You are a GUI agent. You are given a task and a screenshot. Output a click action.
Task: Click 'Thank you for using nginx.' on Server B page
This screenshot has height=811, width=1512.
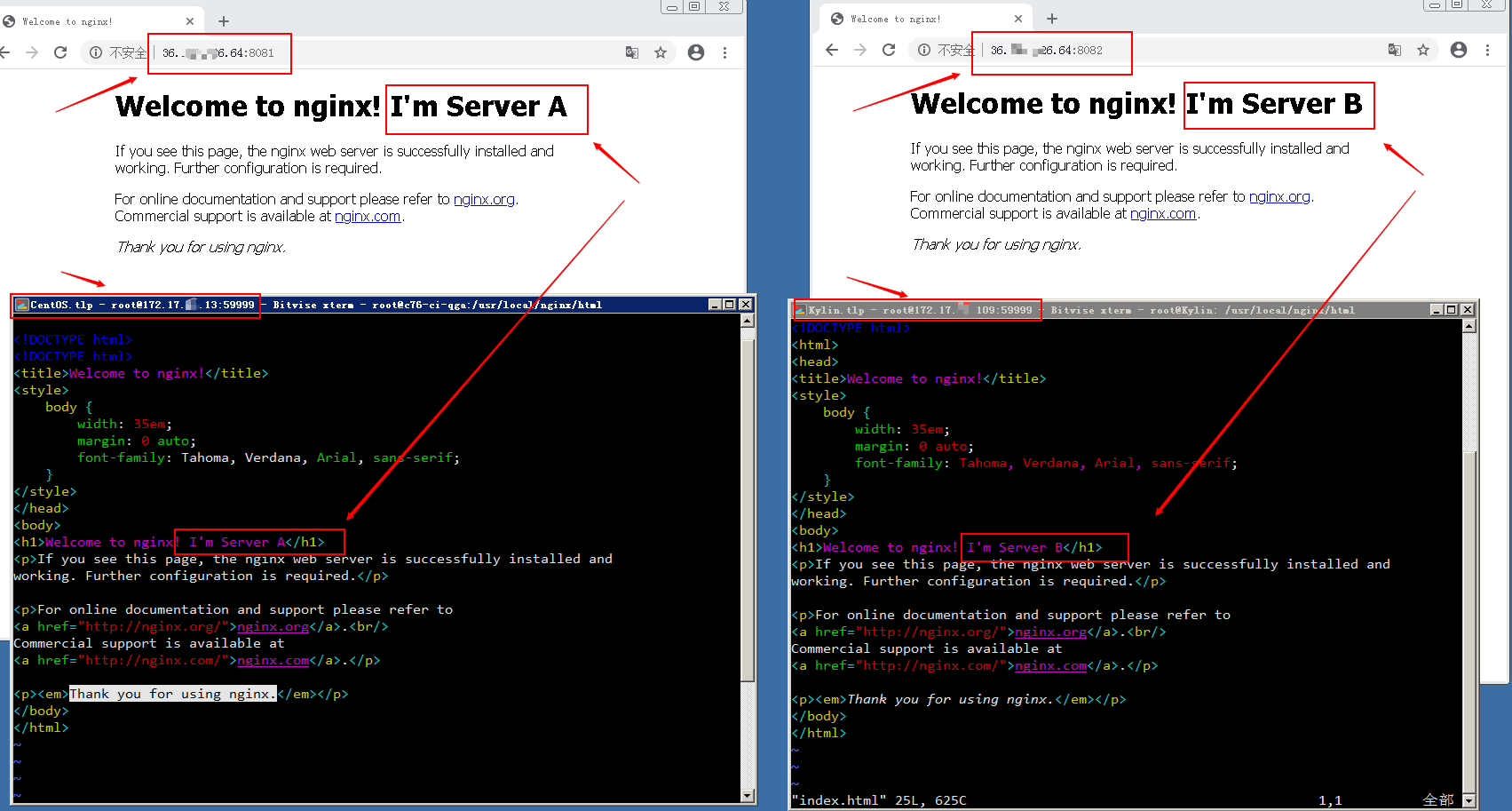click(996, 245)
